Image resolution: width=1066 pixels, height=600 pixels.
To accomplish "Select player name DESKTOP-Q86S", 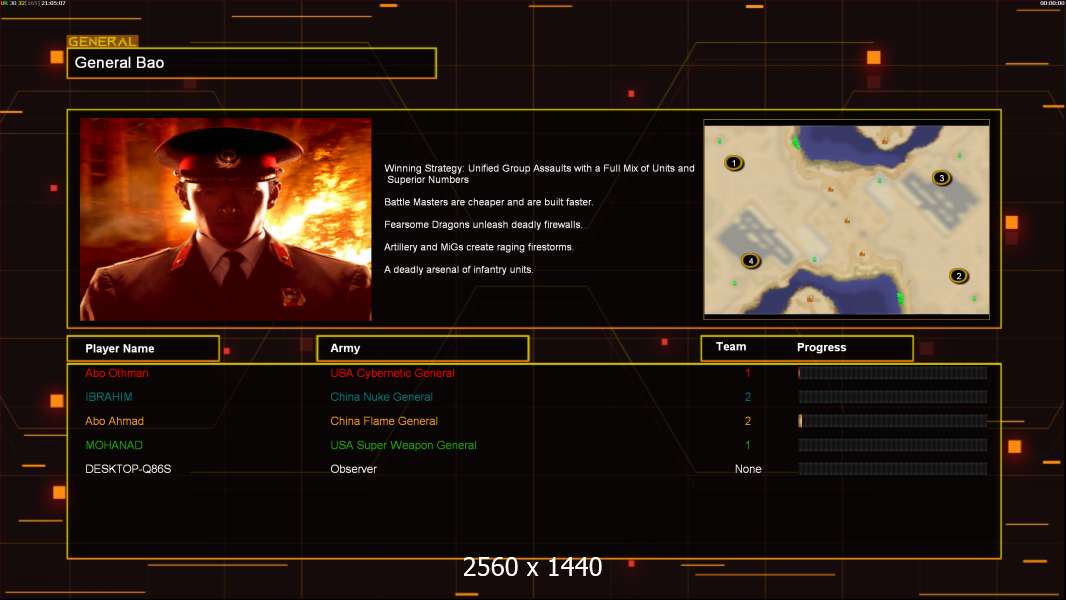I will point(128,469).
